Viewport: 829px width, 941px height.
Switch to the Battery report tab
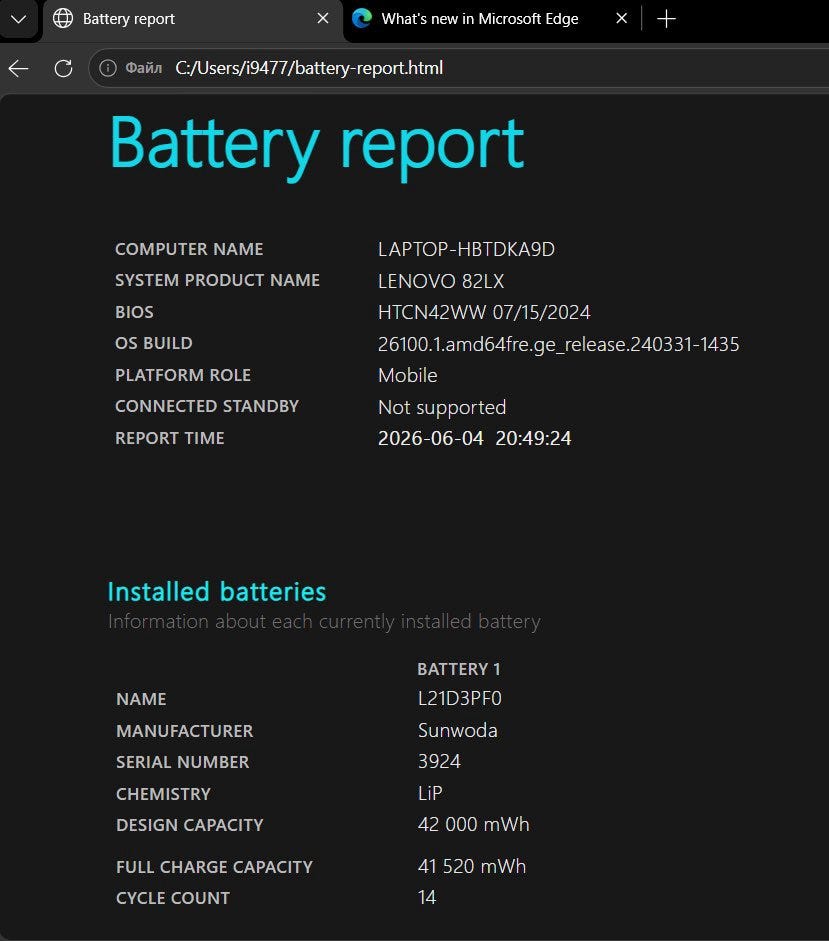192,19
